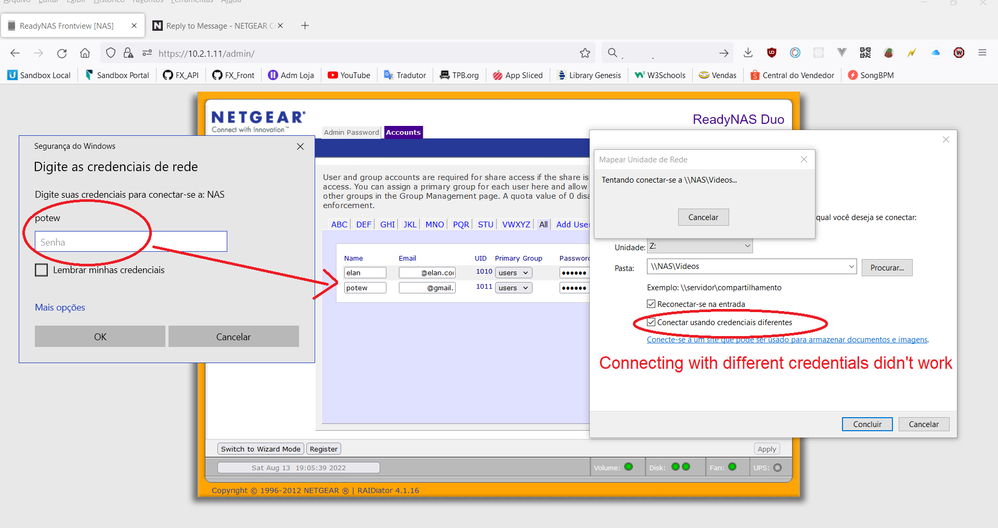The image size is (998, 528).
Task: Open a new browser tab with plus
Action: pos(305,25)
